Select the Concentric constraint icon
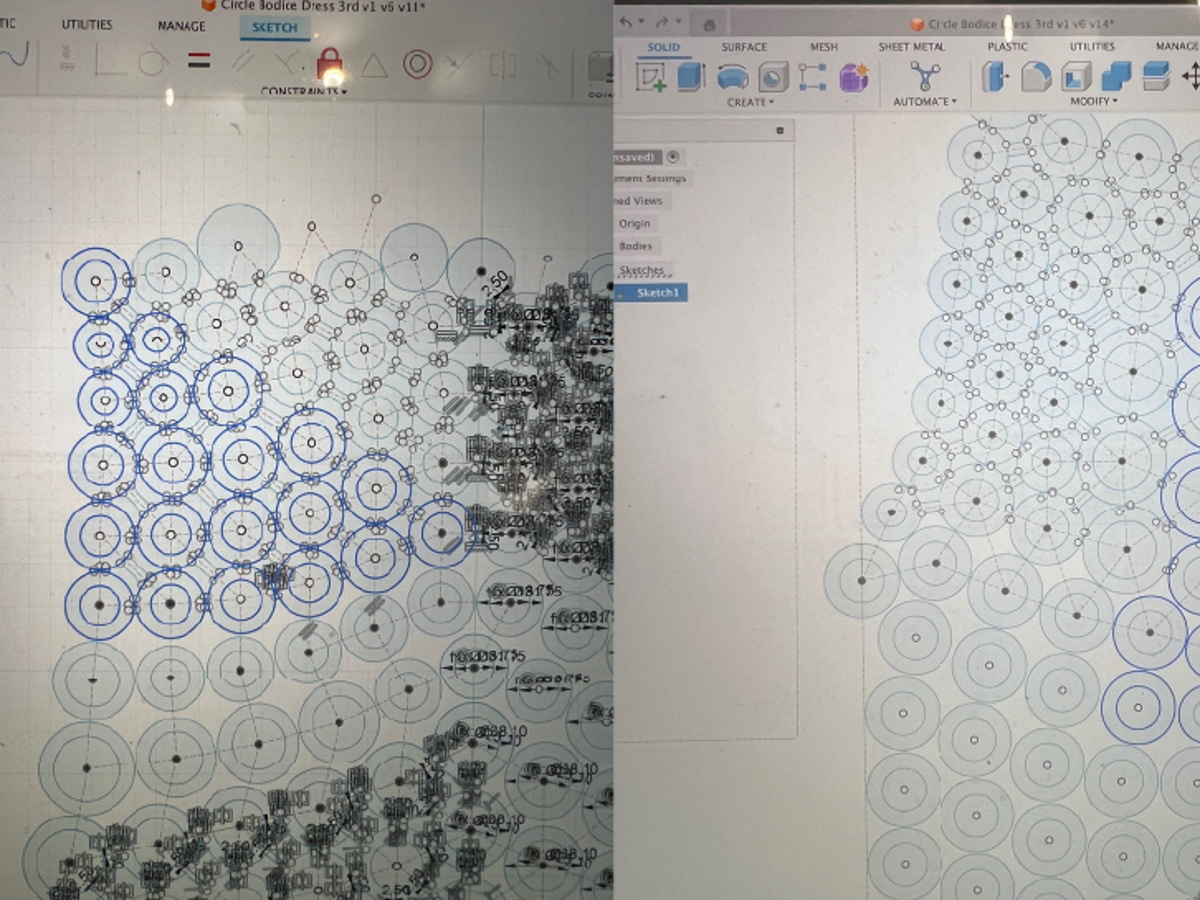Viewport: 1200px width, 900px height. (x=417, y=65)
